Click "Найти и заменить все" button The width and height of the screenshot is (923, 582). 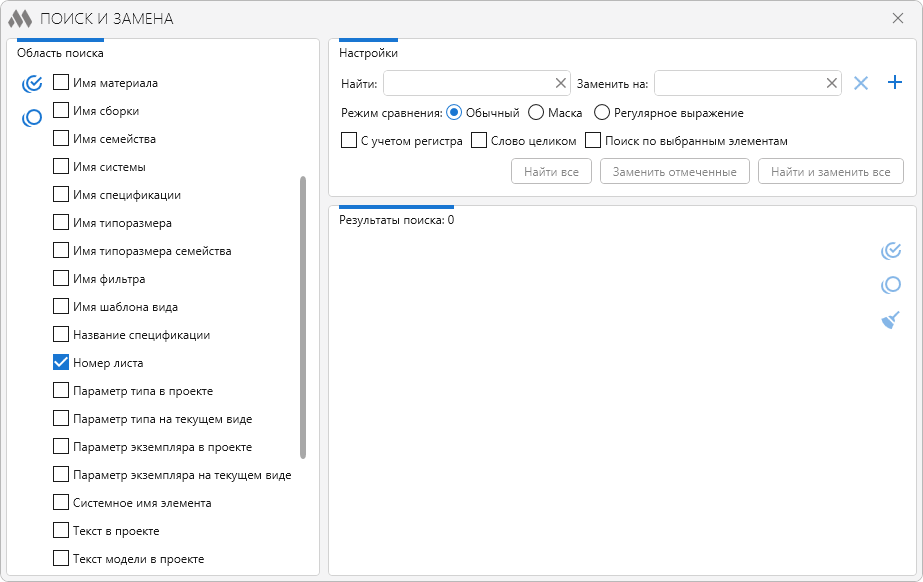tap(830, 172)
